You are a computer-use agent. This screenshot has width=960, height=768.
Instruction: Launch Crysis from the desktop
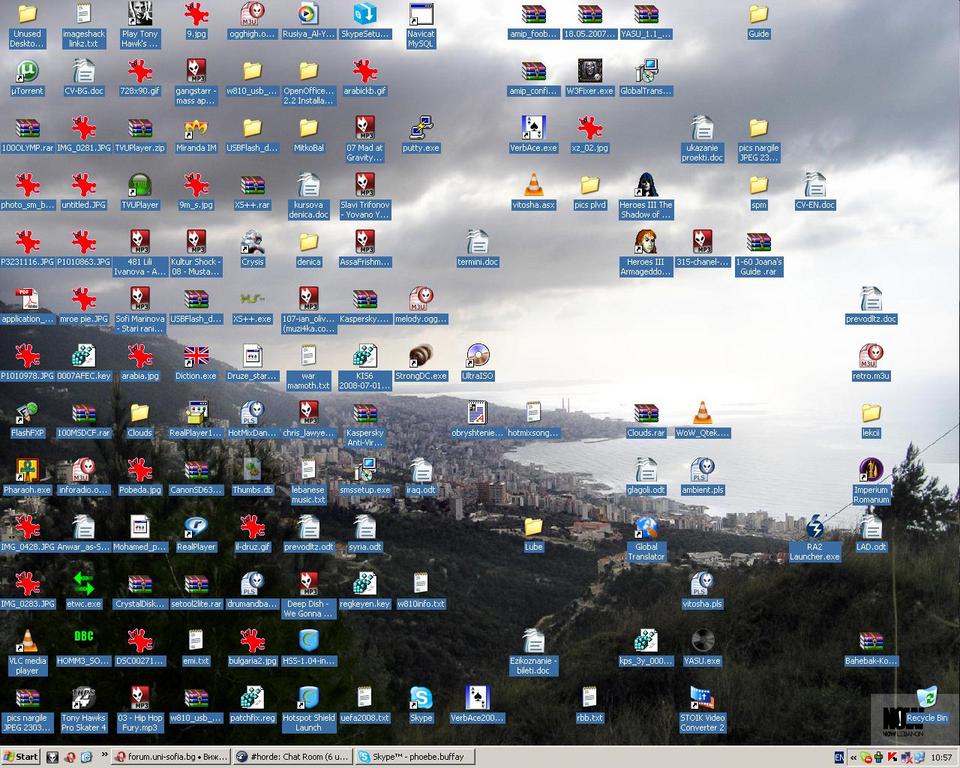(x=252, y=242)
